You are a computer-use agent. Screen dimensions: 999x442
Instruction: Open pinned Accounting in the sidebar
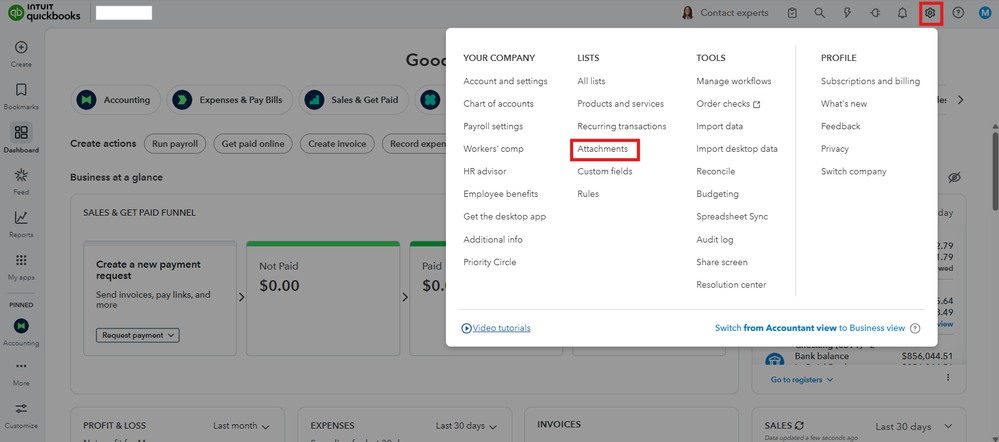pyautogui.click(x=21, y=332)
